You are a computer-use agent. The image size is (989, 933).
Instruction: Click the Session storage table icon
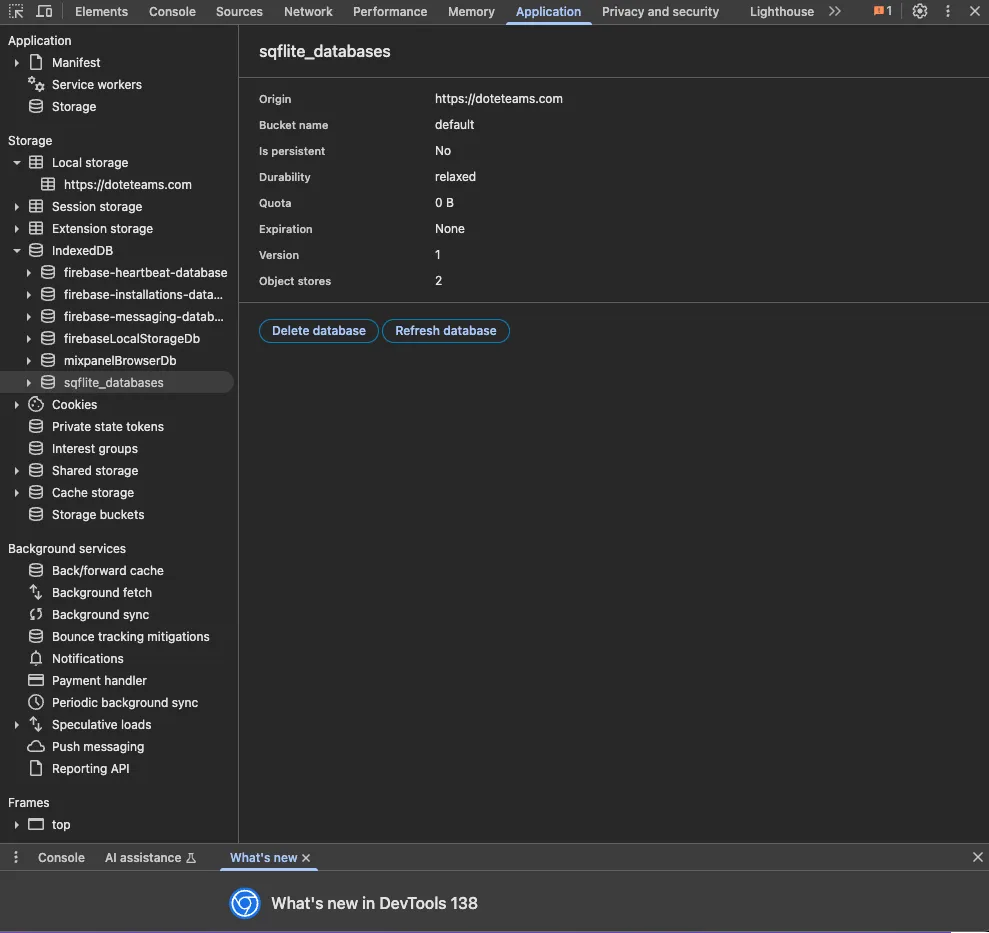coord(36,206)
